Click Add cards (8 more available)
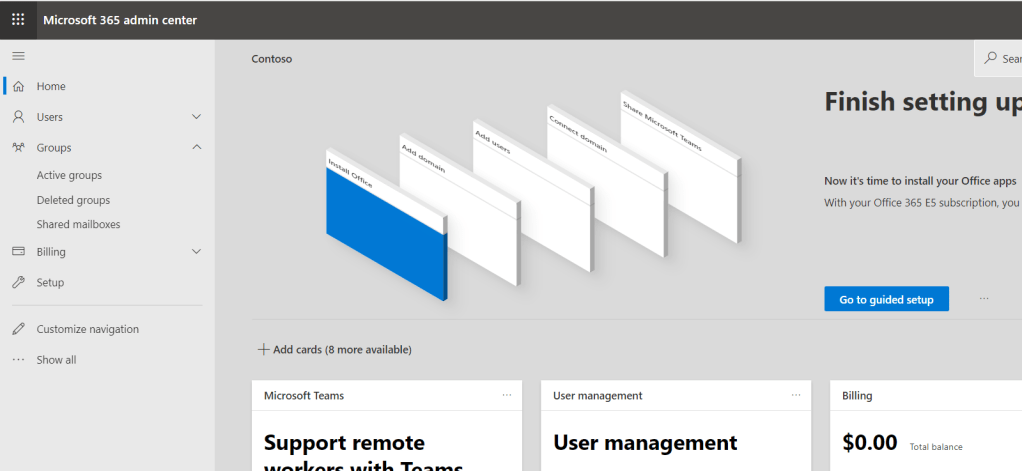 pos(334,350)
